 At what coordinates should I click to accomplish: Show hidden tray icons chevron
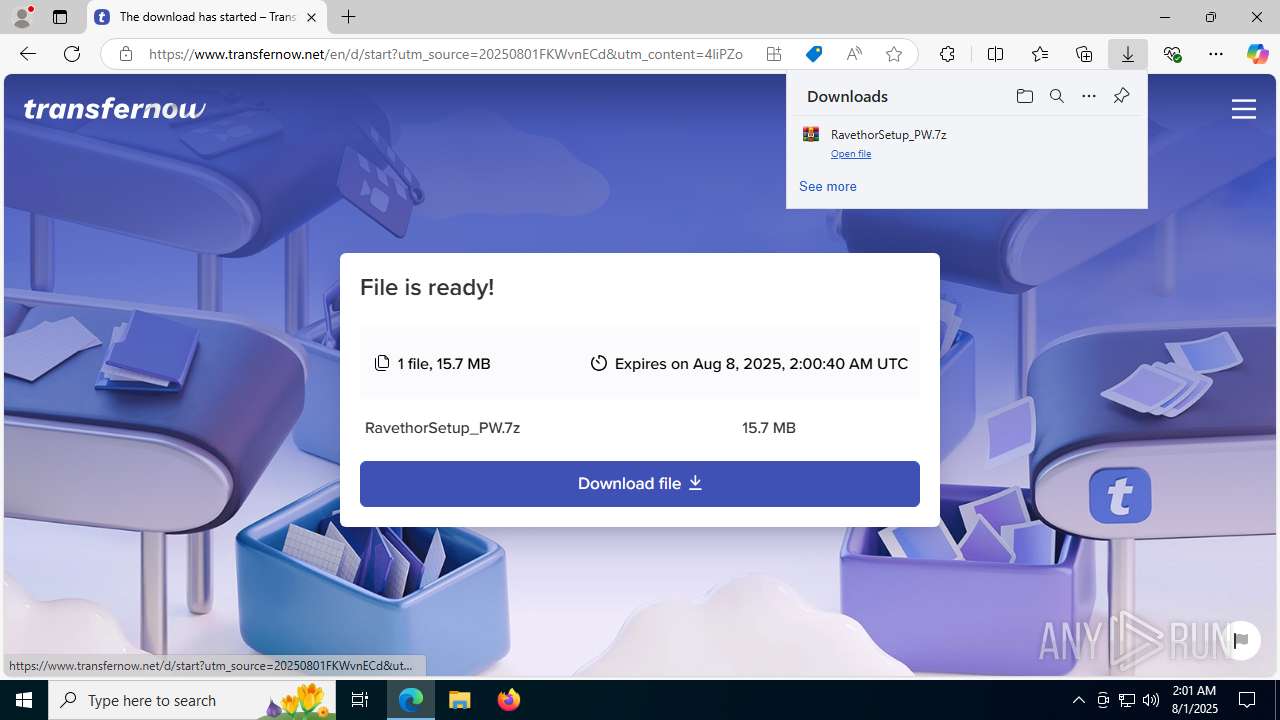(1078, 700)
